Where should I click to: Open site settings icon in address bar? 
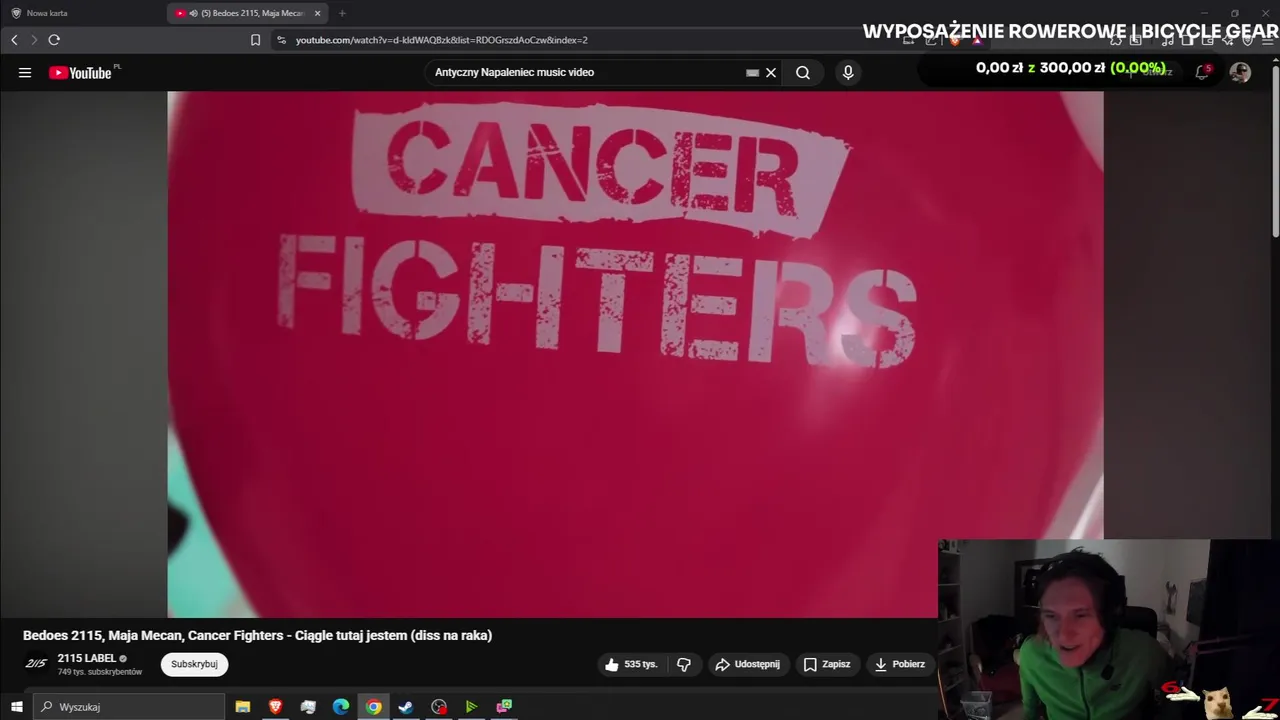tap(282, 40)
